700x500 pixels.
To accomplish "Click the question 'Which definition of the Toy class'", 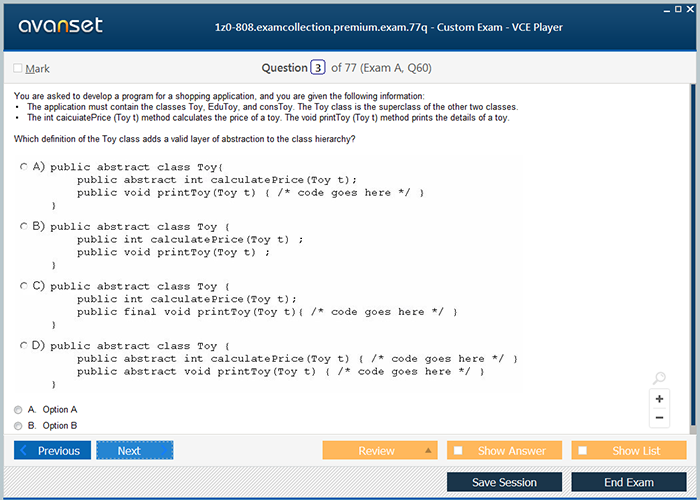I will click(x=184, y=139).
